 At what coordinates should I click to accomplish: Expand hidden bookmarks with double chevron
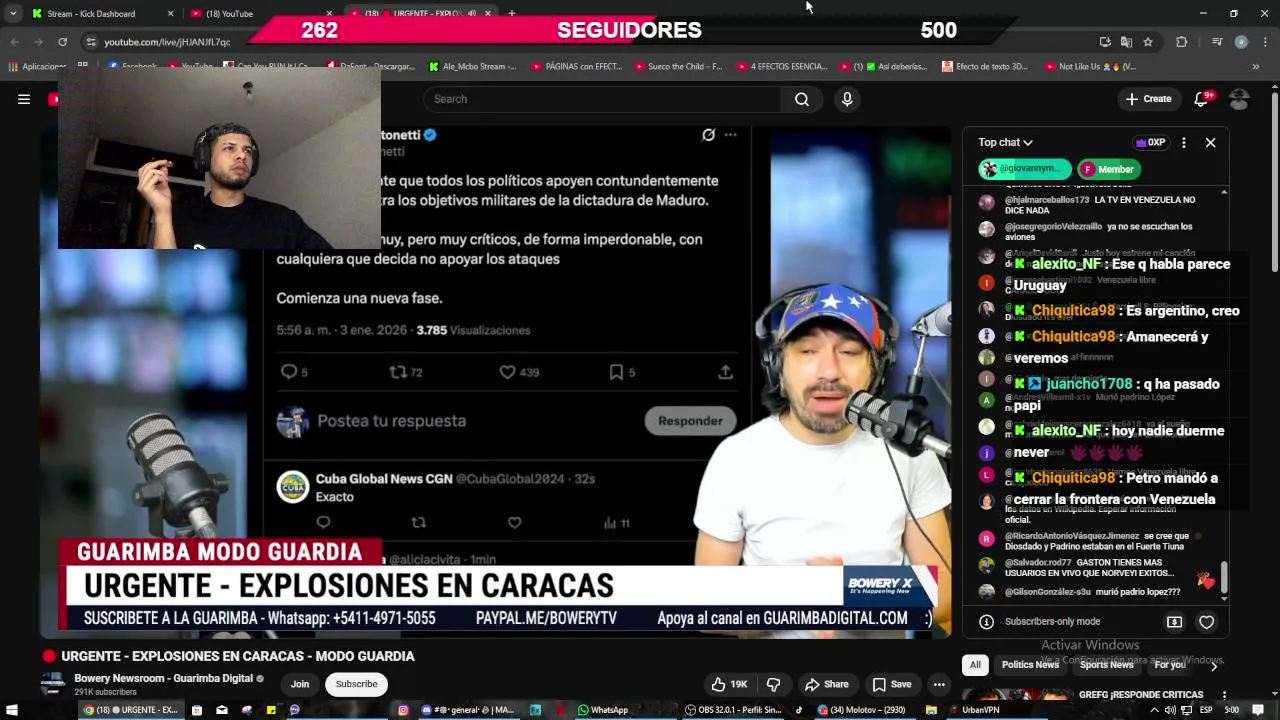point(1256,67)
